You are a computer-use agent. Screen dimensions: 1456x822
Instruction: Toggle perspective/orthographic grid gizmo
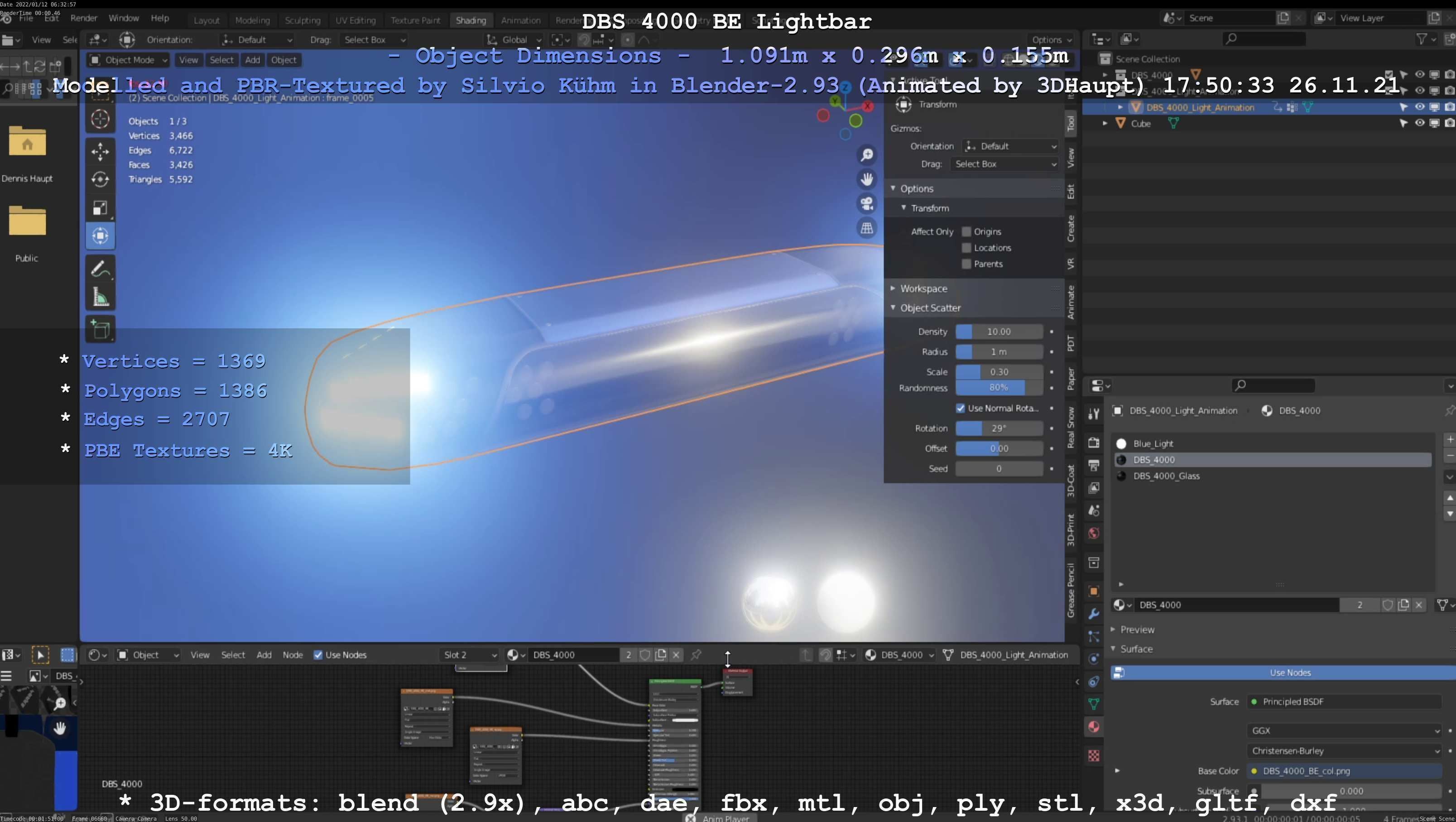tap(866, 228)
